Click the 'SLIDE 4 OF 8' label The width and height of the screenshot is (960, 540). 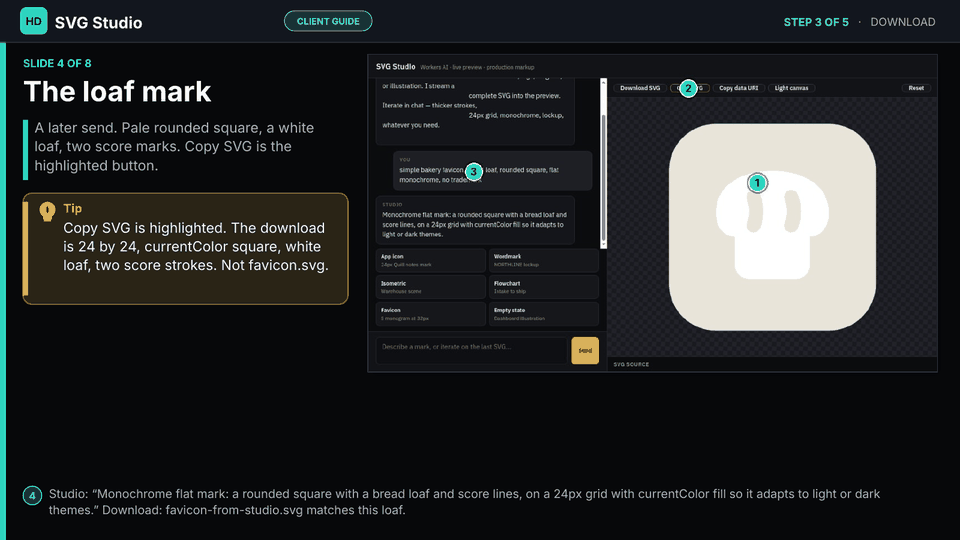click(x=57, y=63)
